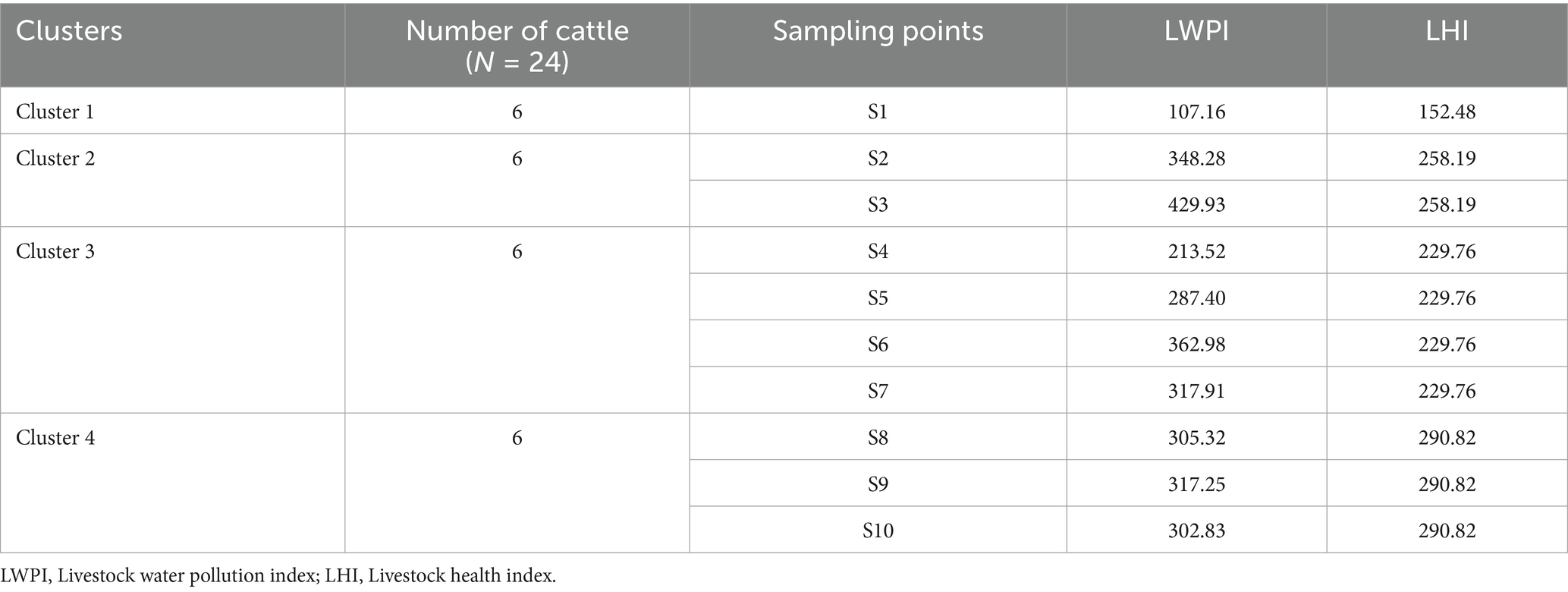Screen dimensions: 1568x592
Task: Select the LHI value 152.48
Action: point(1447,112)
